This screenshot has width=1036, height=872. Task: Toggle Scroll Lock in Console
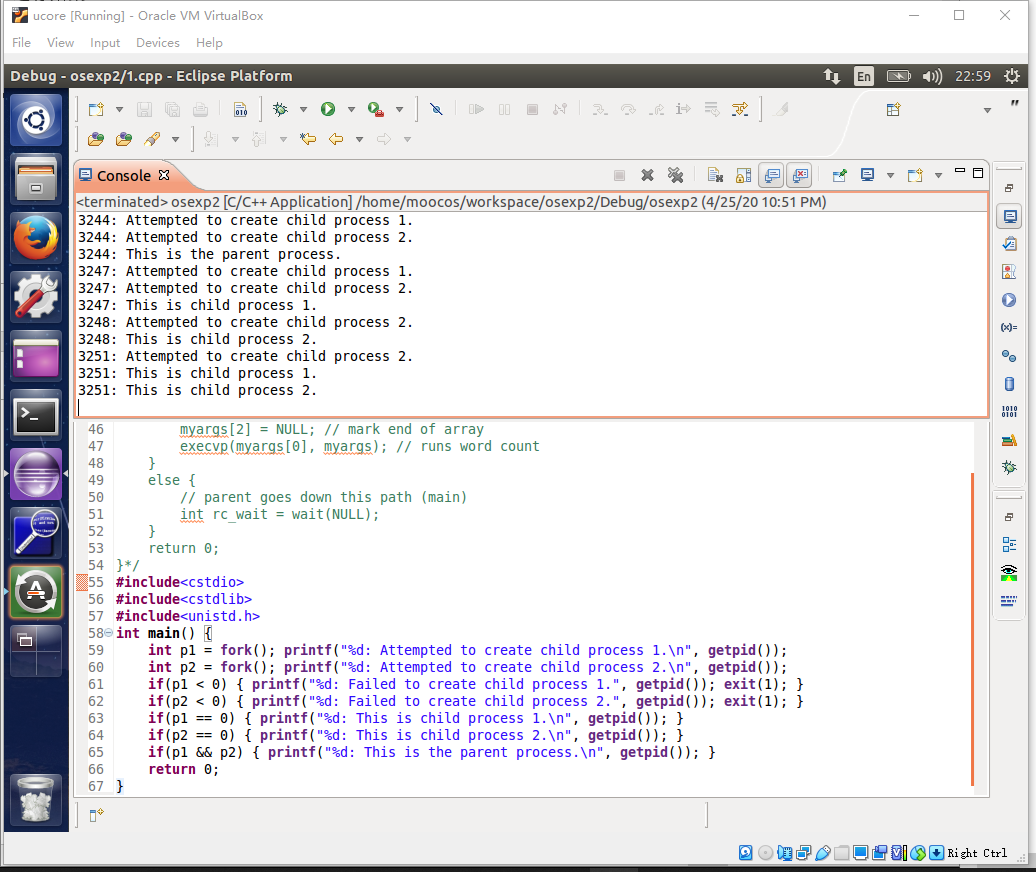tap(743, 175)
